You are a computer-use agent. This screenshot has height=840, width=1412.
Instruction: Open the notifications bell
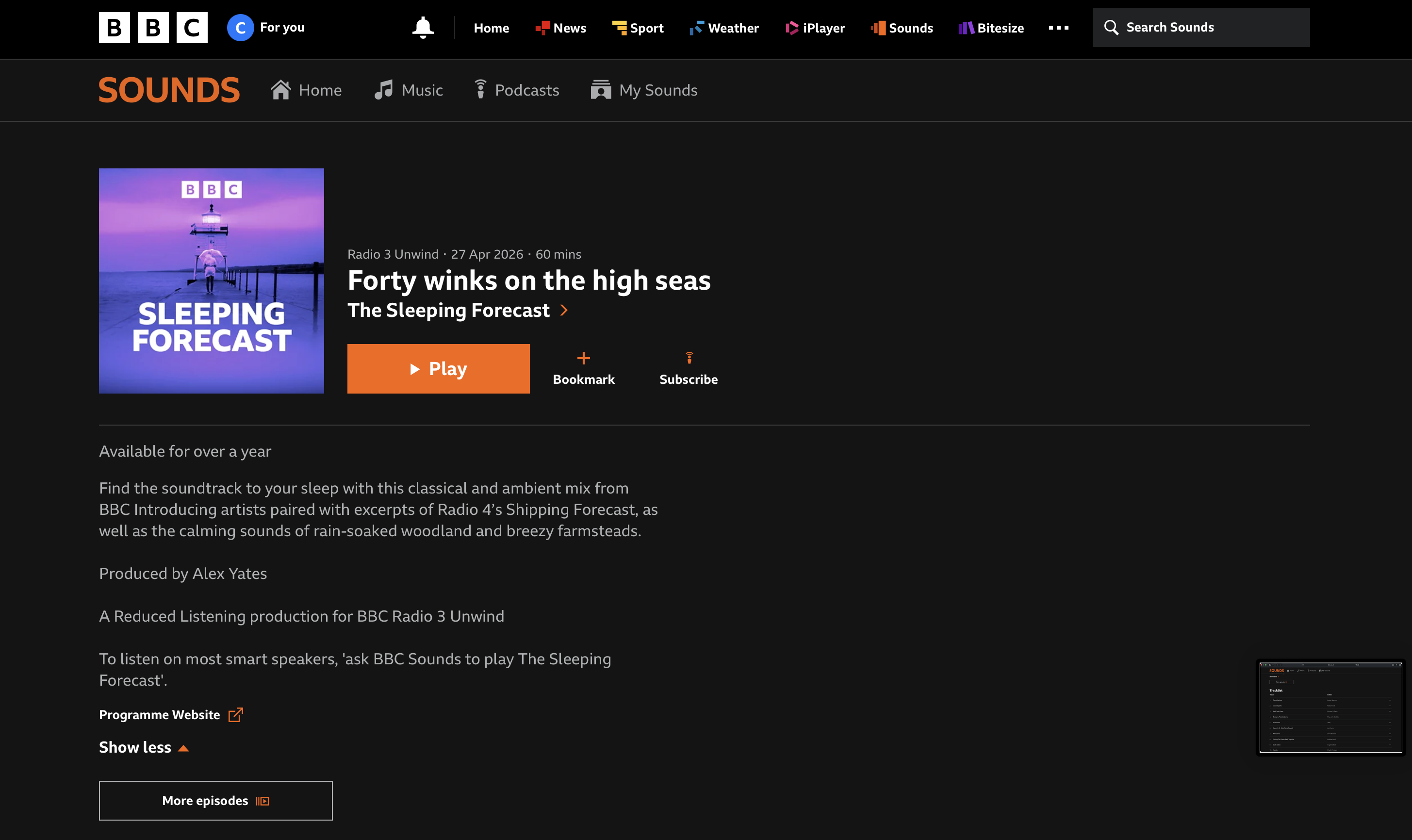click(423, 28)
